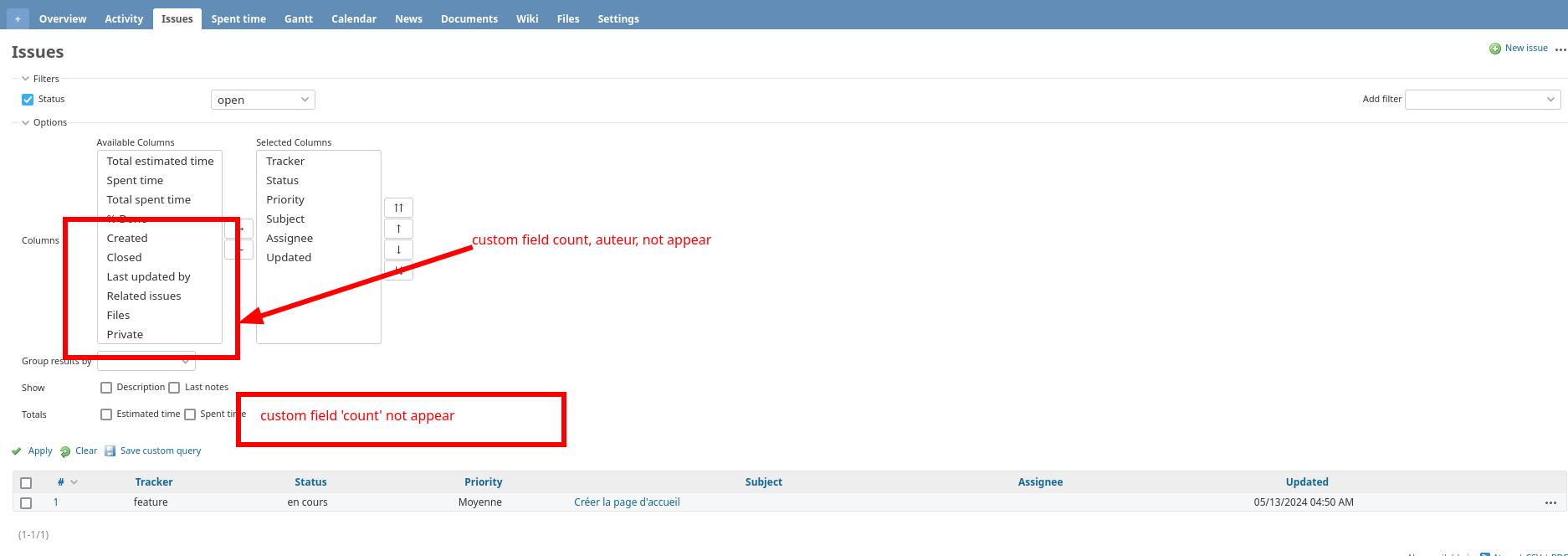This screenshot has height=556, width=1568.
Task: Toggle the select-all checkbox in table header
Action: coord(26,483)
